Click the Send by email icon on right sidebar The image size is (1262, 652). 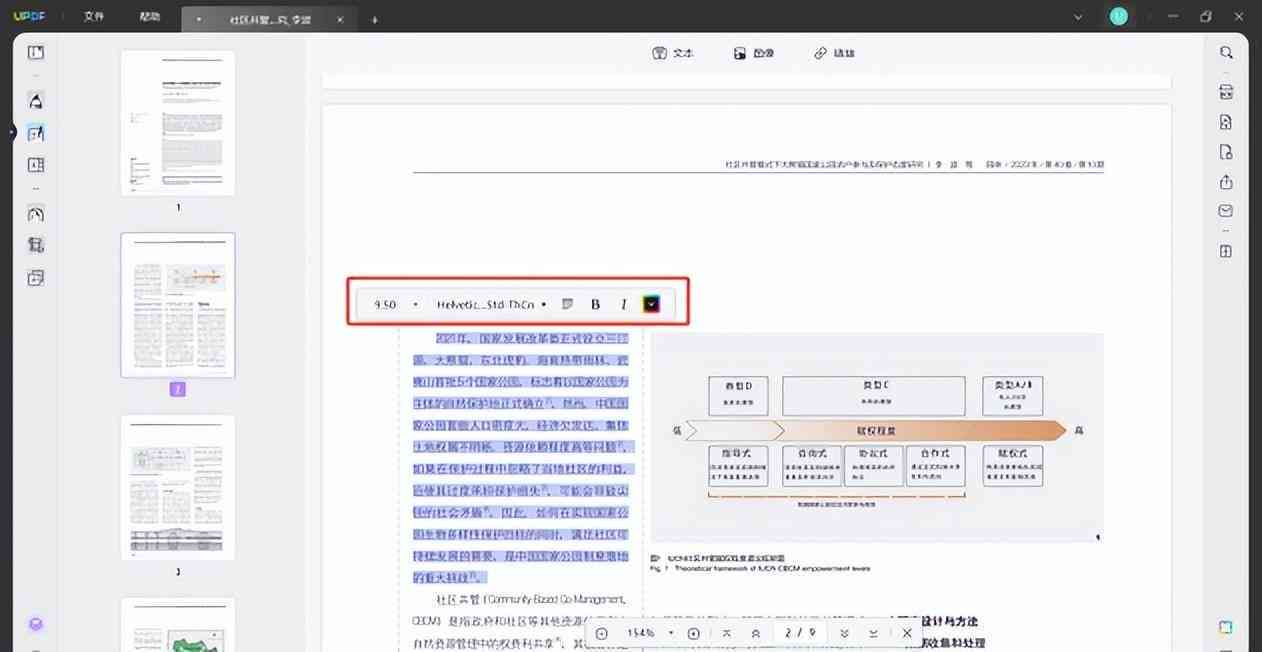pyautogui.click(x=1226, y=211)
